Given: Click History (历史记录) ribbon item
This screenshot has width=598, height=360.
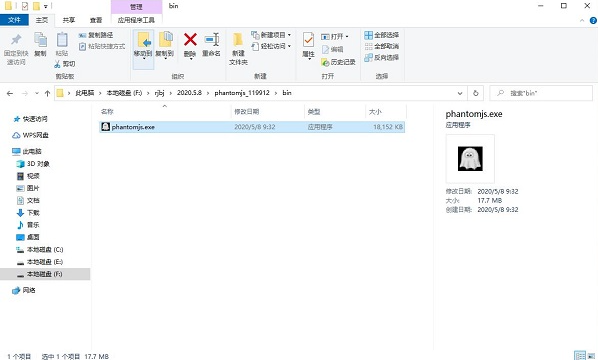Looking at the screenshot, I should click(x=338, y=62).
